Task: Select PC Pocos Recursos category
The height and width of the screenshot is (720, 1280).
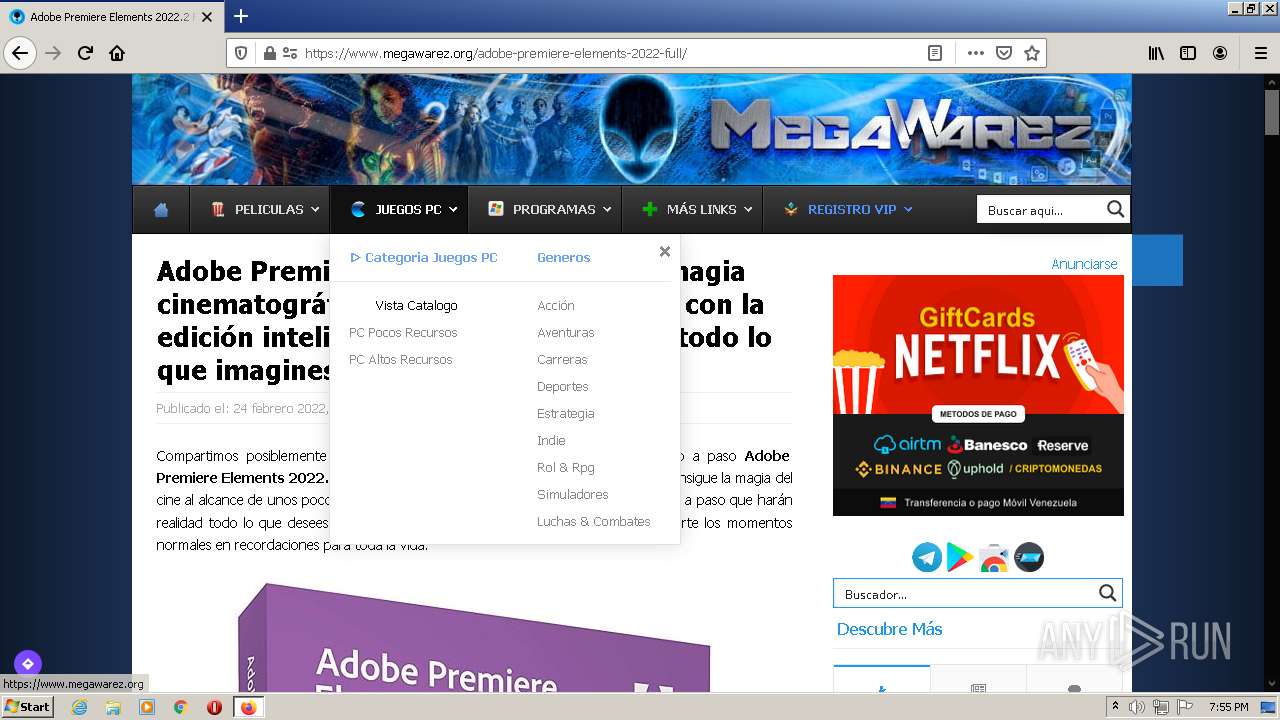Action: coord(403,333)
